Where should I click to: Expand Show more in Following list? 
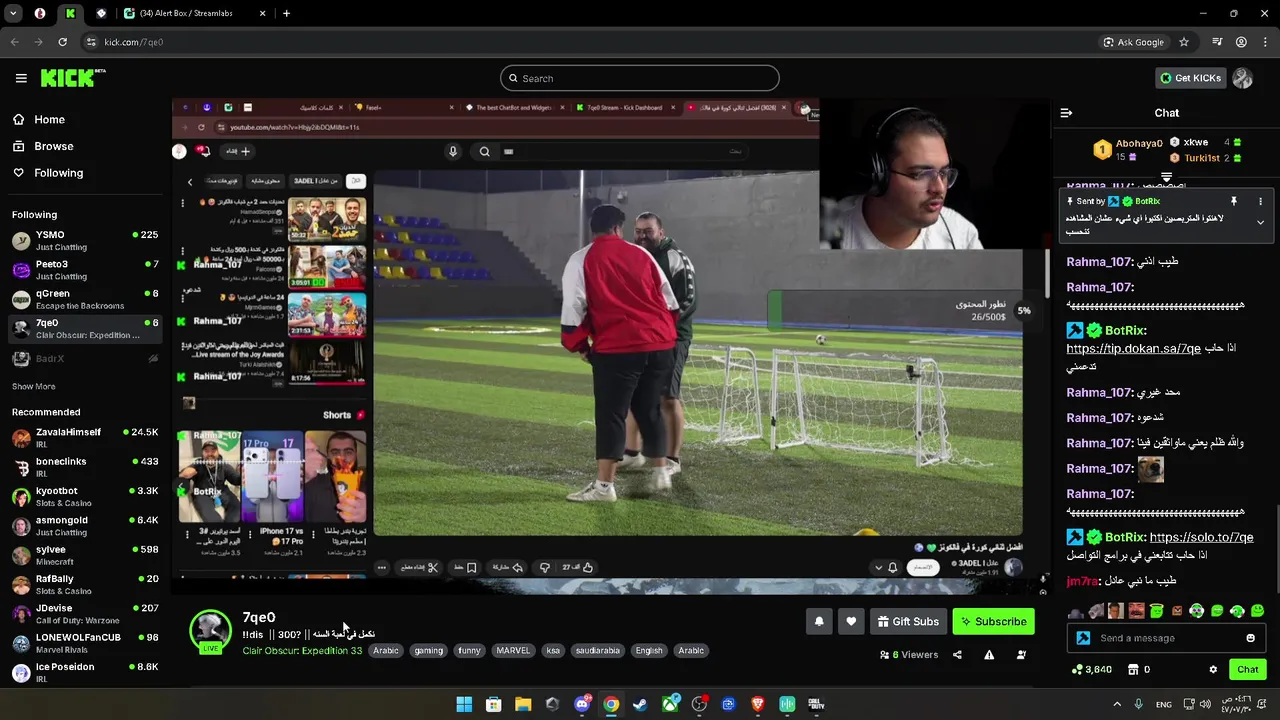click(34, 386)
